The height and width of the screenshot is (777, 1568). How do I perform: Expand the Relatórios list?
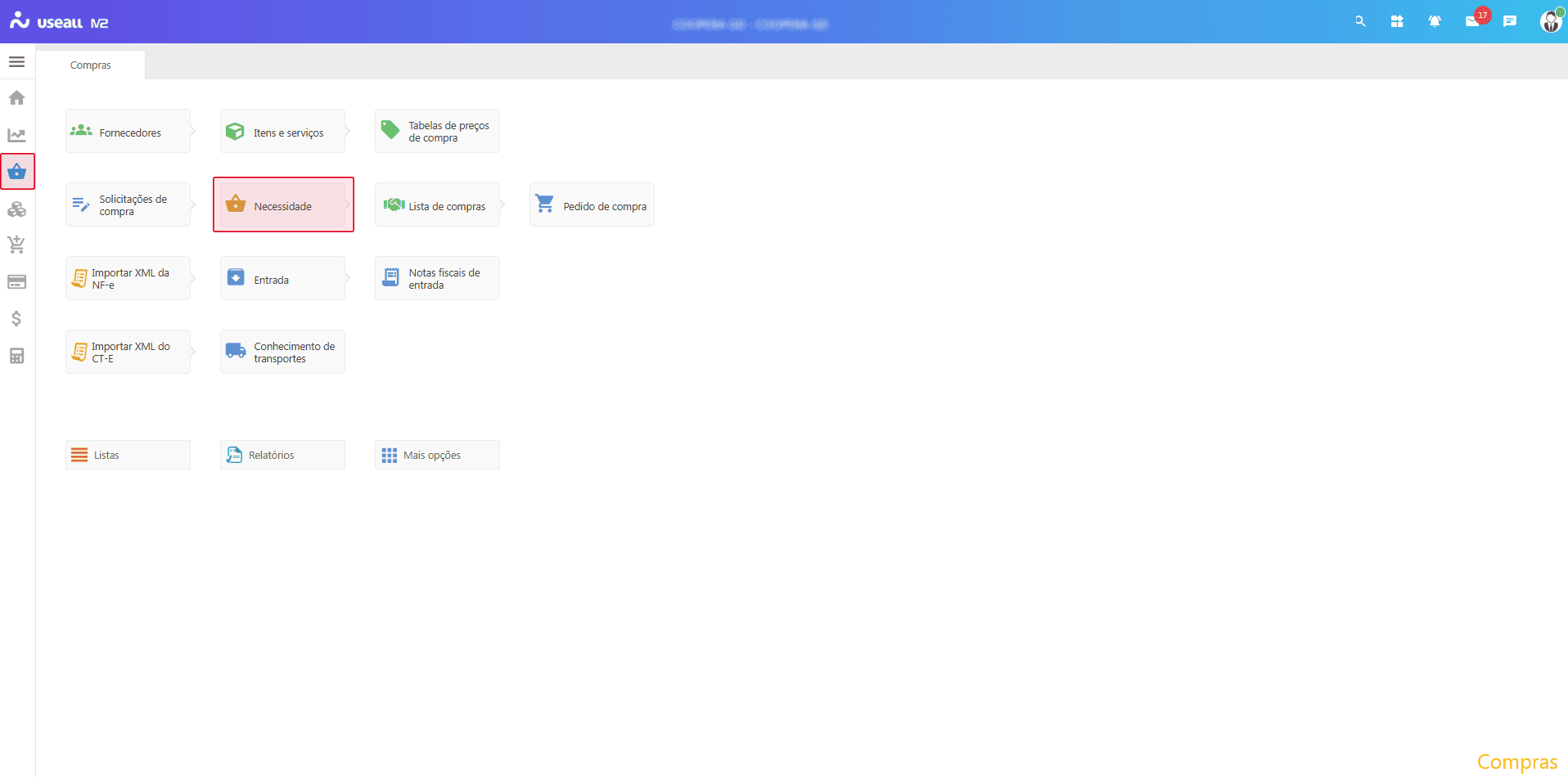click(282, 455)
